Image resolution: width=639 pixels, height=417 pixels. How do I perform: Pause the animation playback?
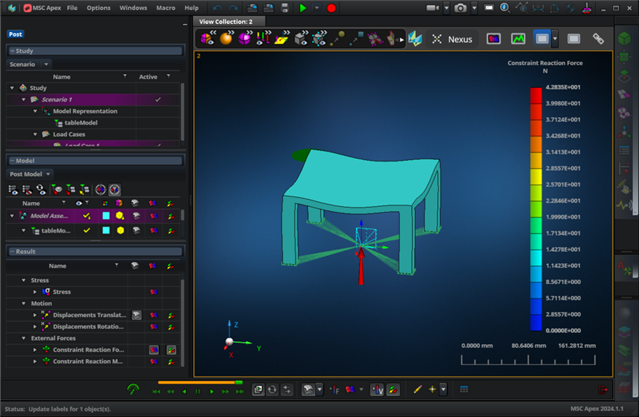click(x=198, y=391)
